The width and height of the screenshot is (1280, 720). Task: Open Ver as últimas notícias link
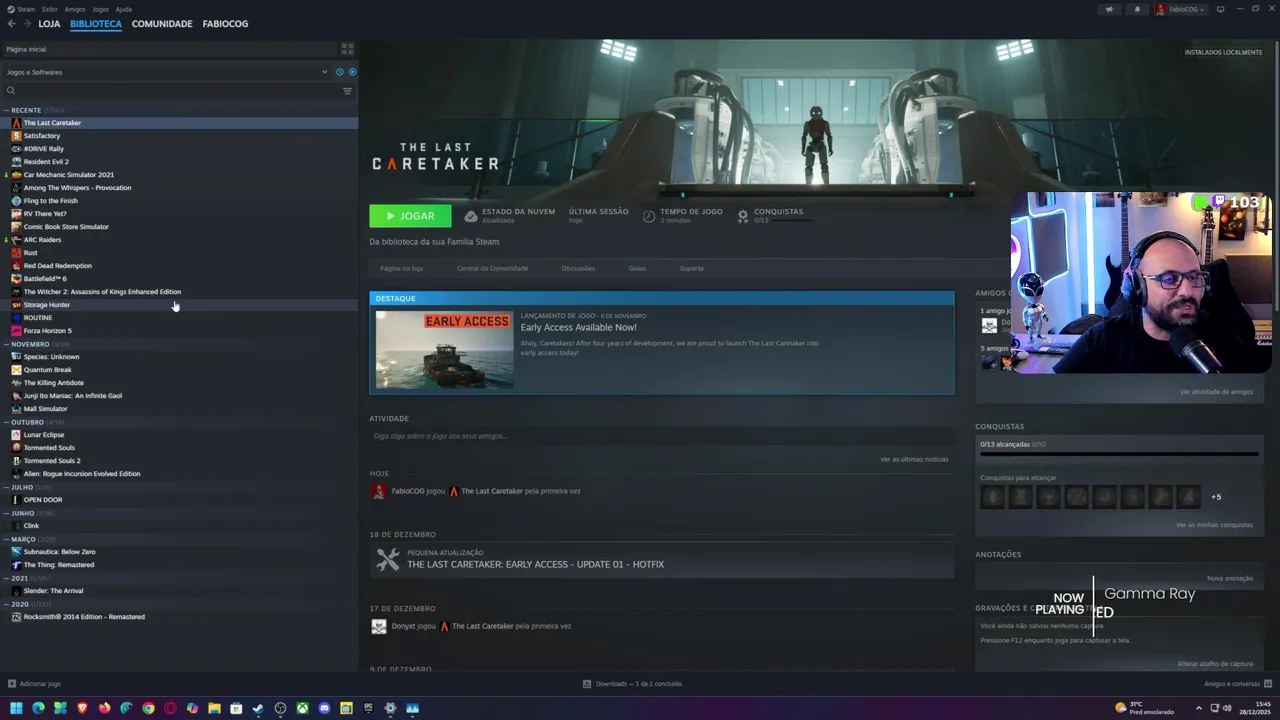[914, 459]
